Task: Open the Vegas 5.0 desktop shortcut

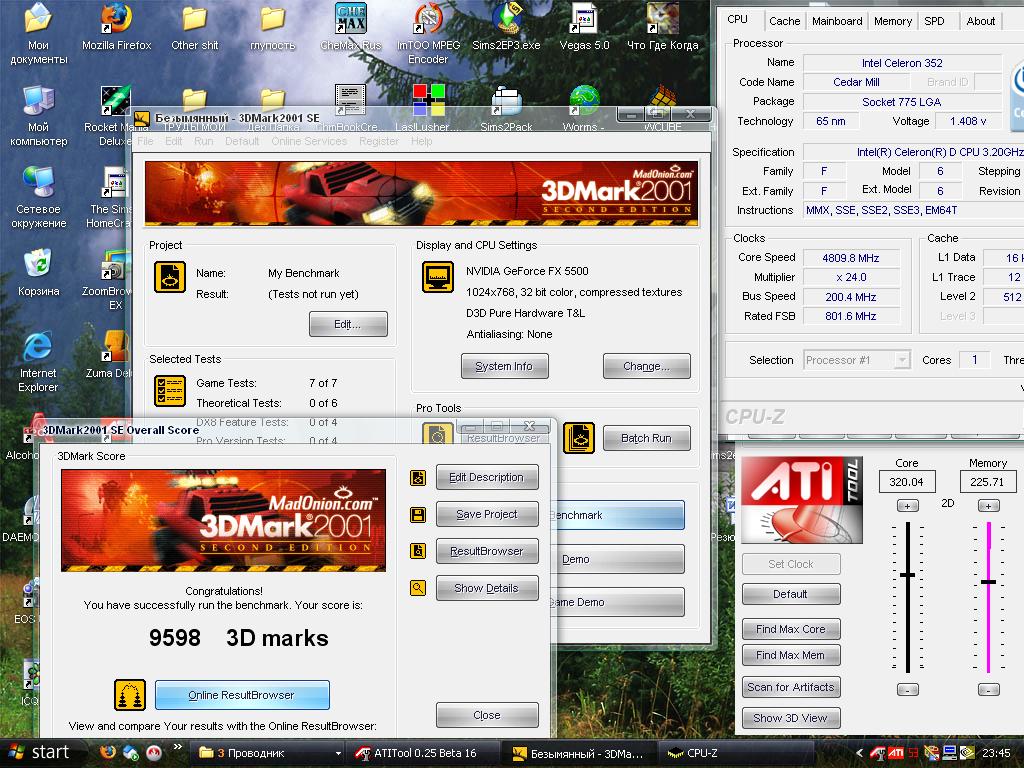Action: pos(584,27)
